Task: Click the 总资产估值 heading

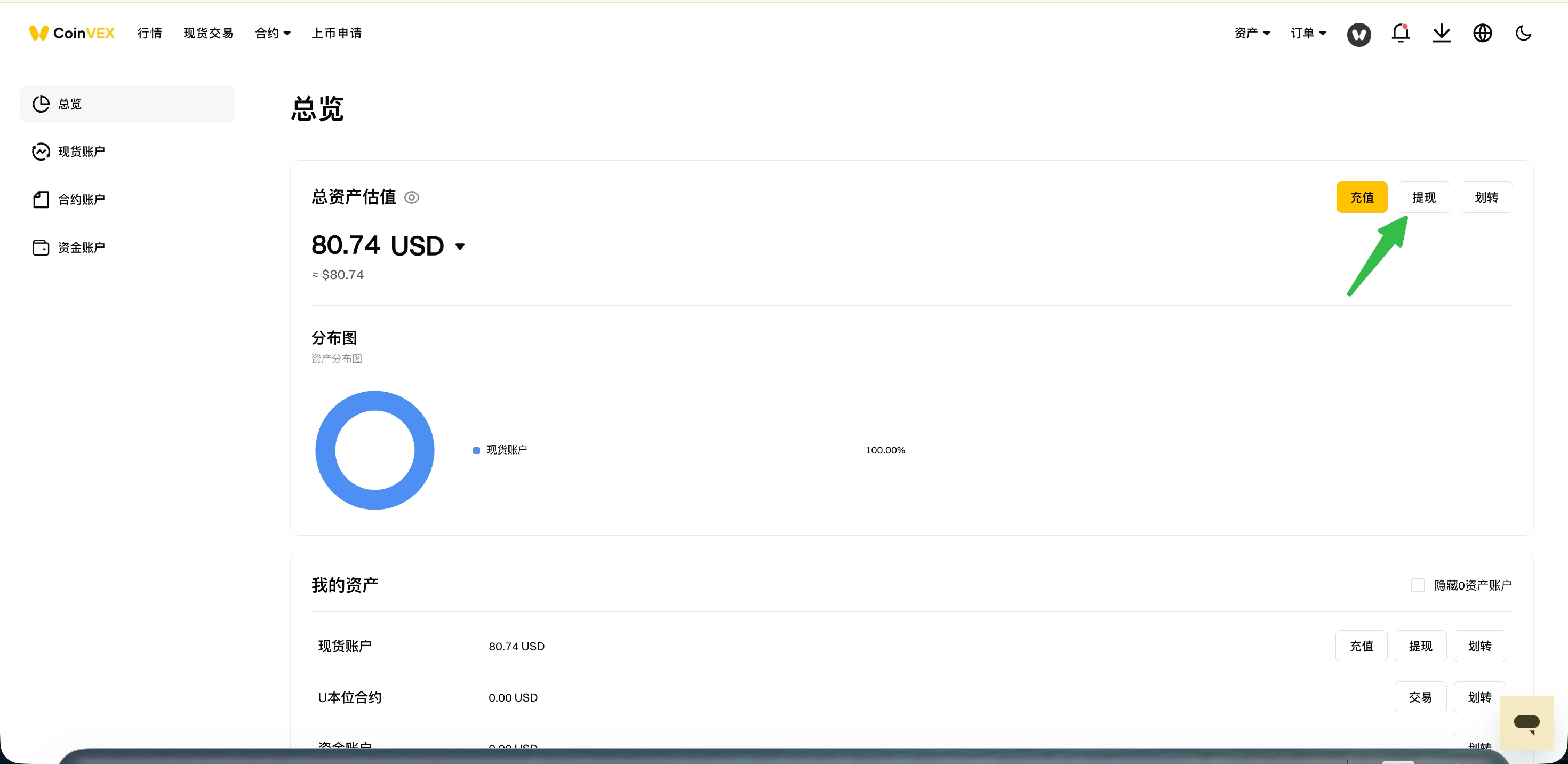Action: pos(353,197)
